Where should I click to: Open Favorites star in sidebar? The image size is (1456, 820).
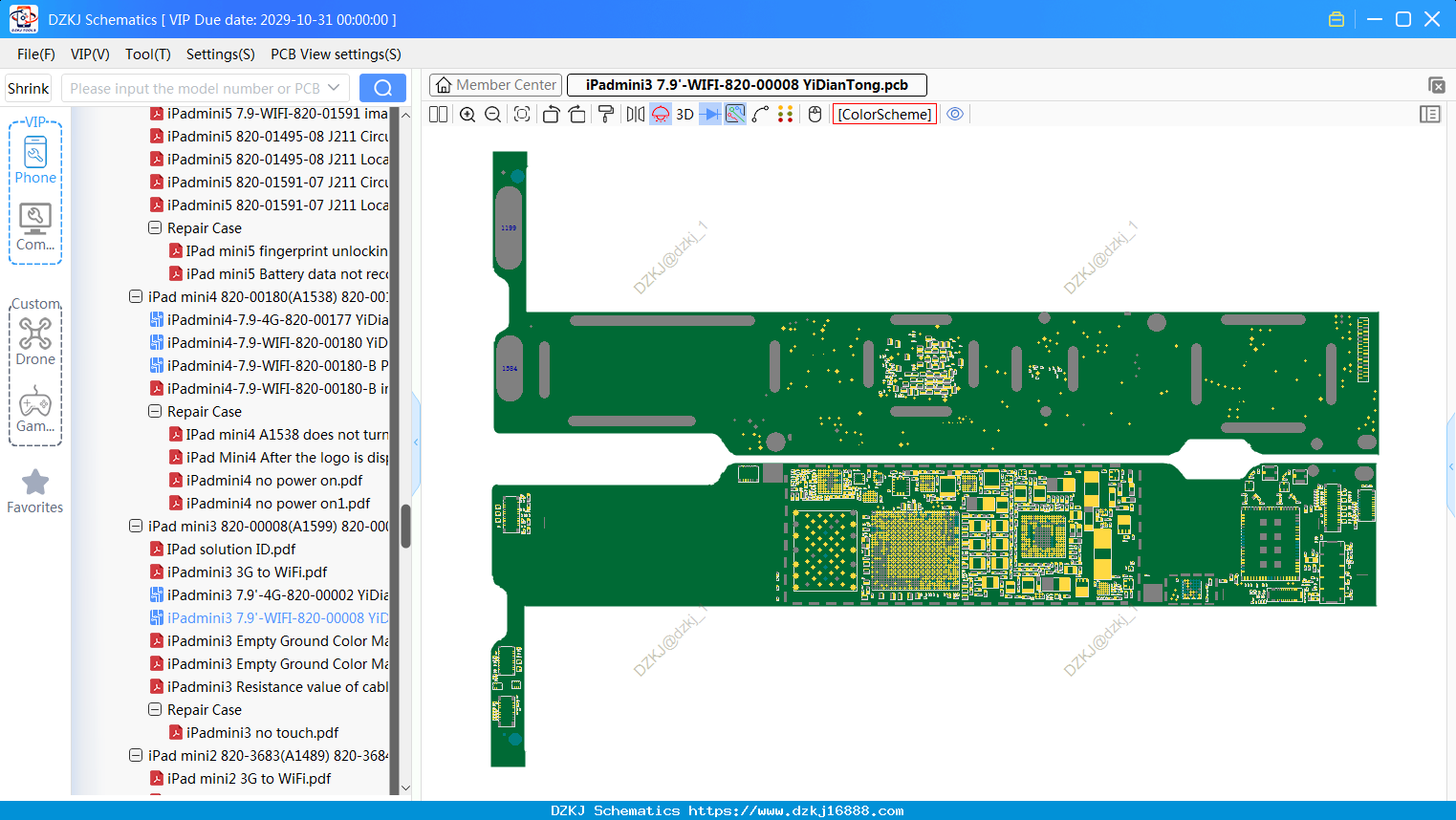35,491
